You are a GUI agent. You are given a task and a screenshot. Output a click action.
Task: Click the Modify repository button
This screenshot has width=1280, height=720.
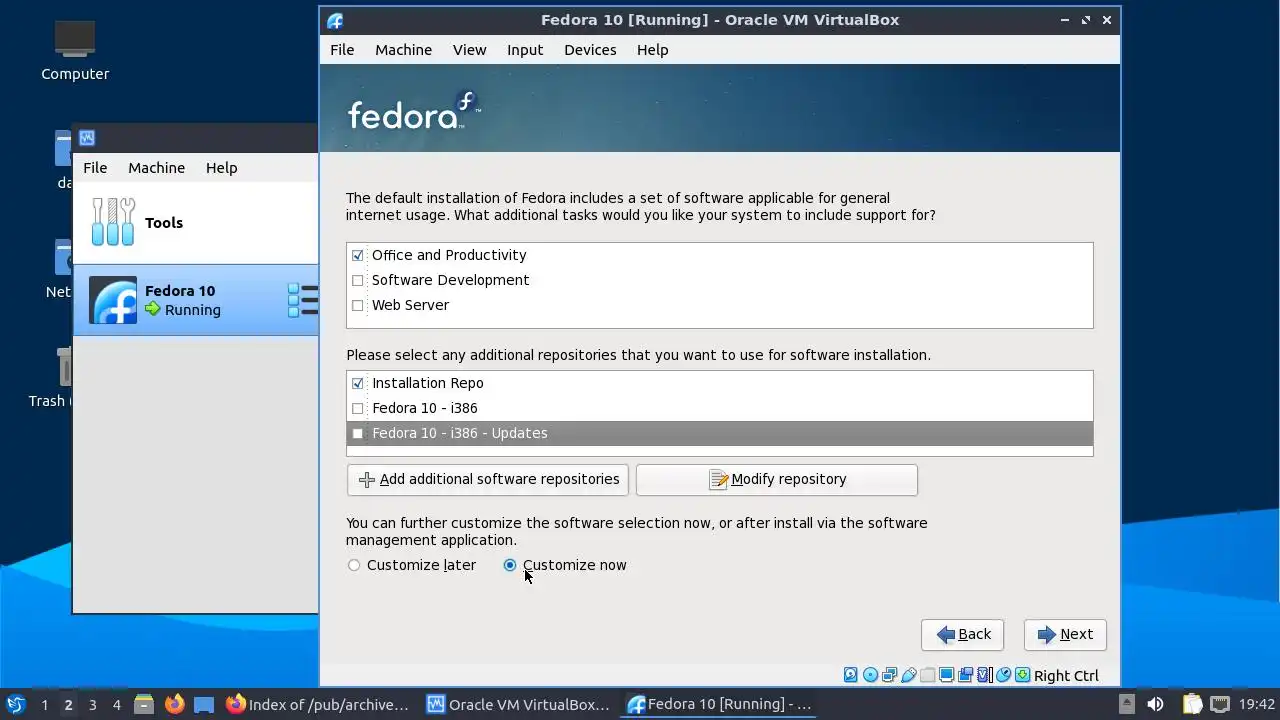(x=776, y=479)
